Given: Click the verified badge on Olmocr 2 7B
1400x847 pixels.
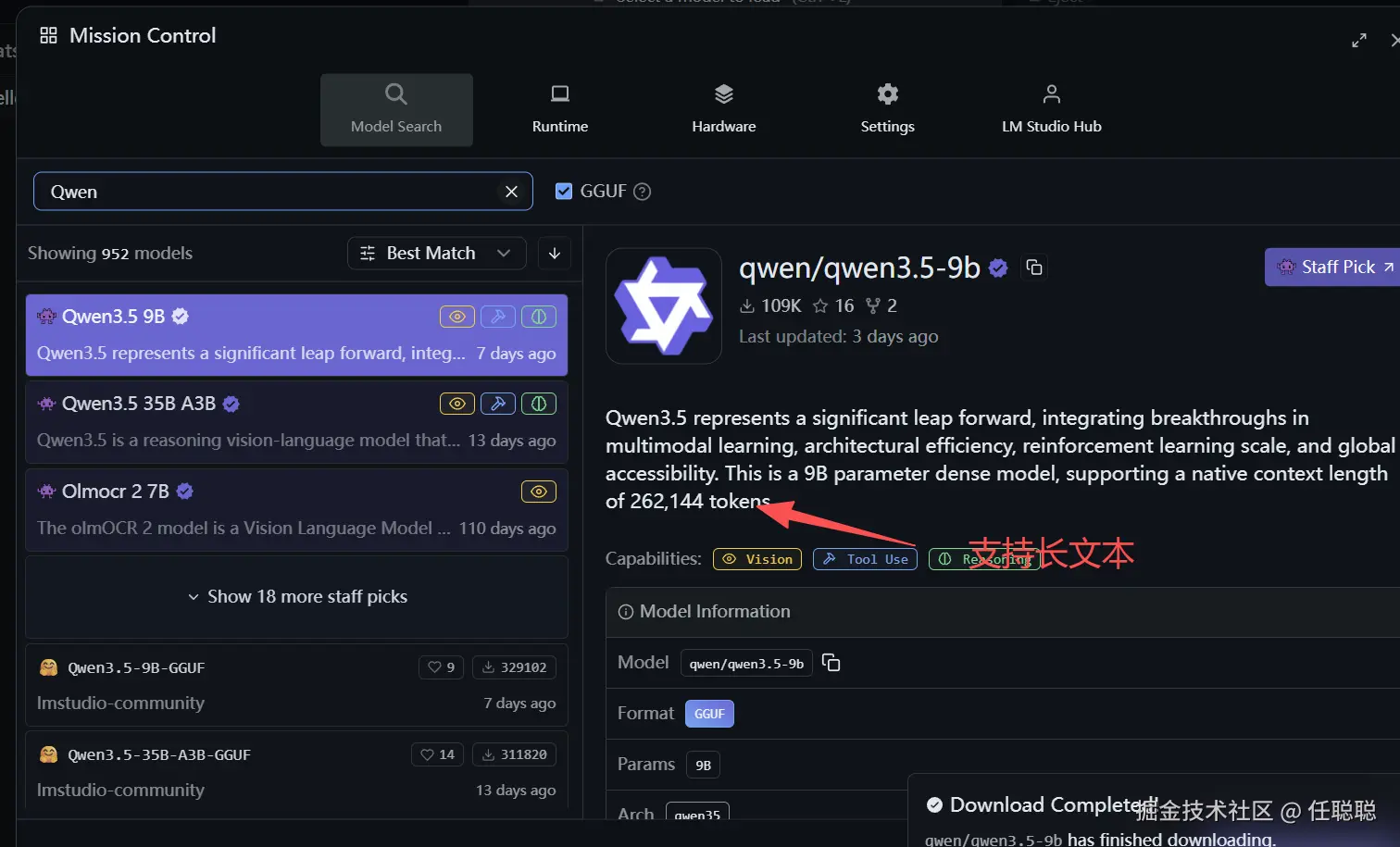Looking at the screenshot, I should click(185, 492).
